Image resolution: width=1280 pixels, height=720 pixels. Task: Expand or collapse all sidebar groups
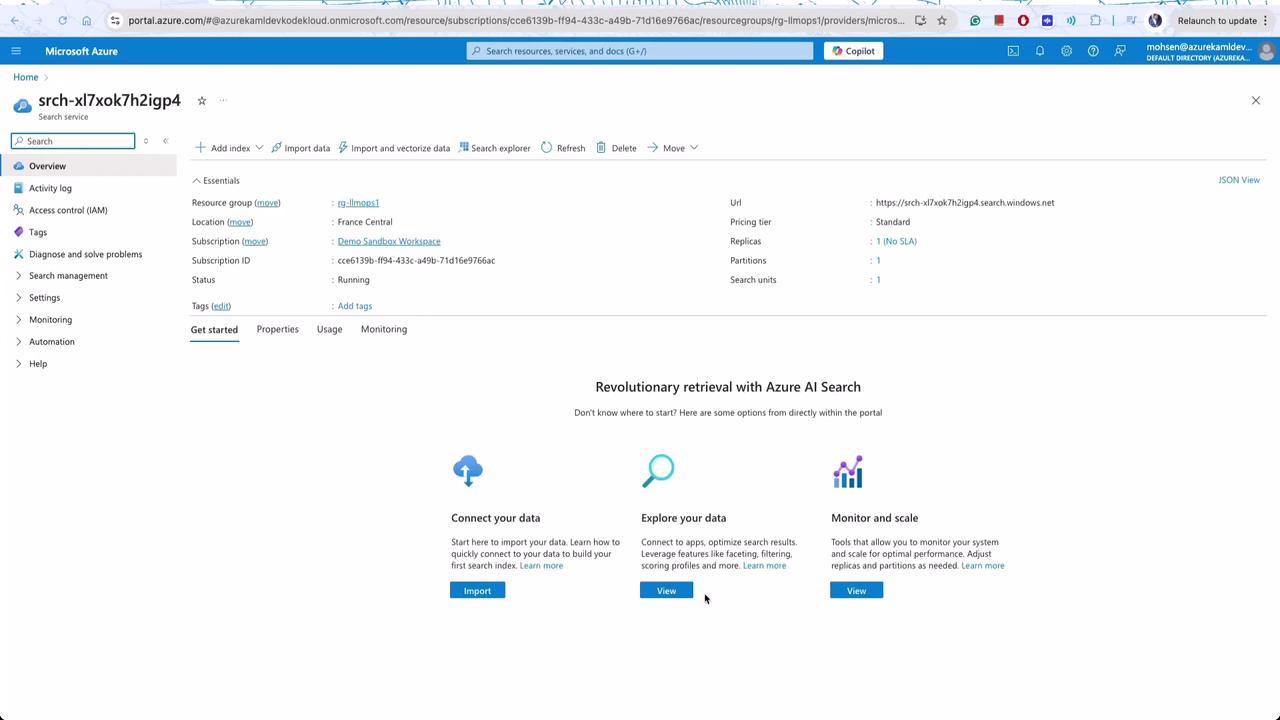pos(146,141)
